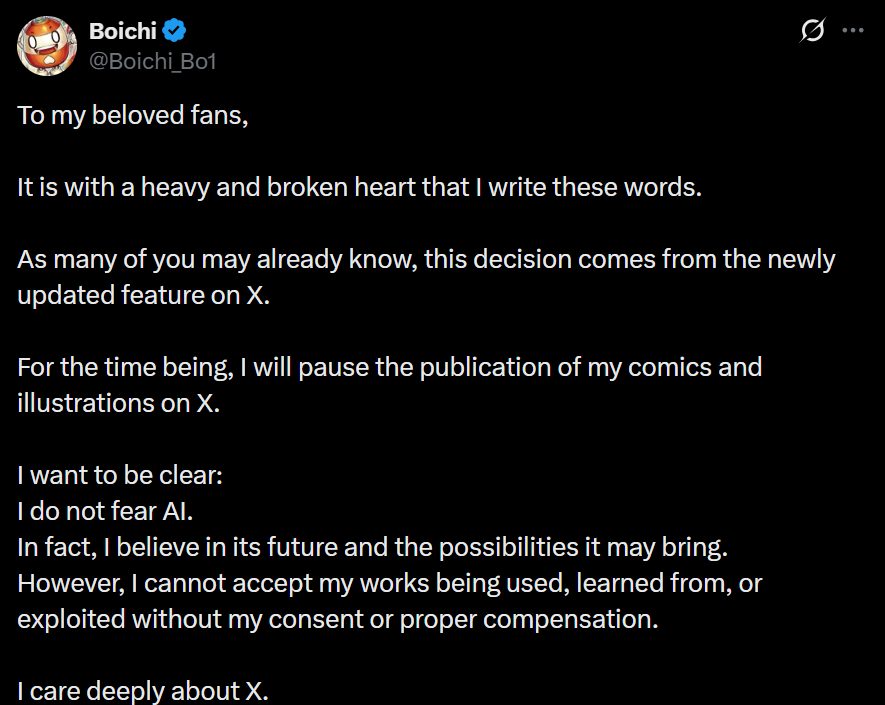The height and width of the screenshot is (705, 885).
Task: Open Grok actions icon on the post
Action: tap(813, 31)
